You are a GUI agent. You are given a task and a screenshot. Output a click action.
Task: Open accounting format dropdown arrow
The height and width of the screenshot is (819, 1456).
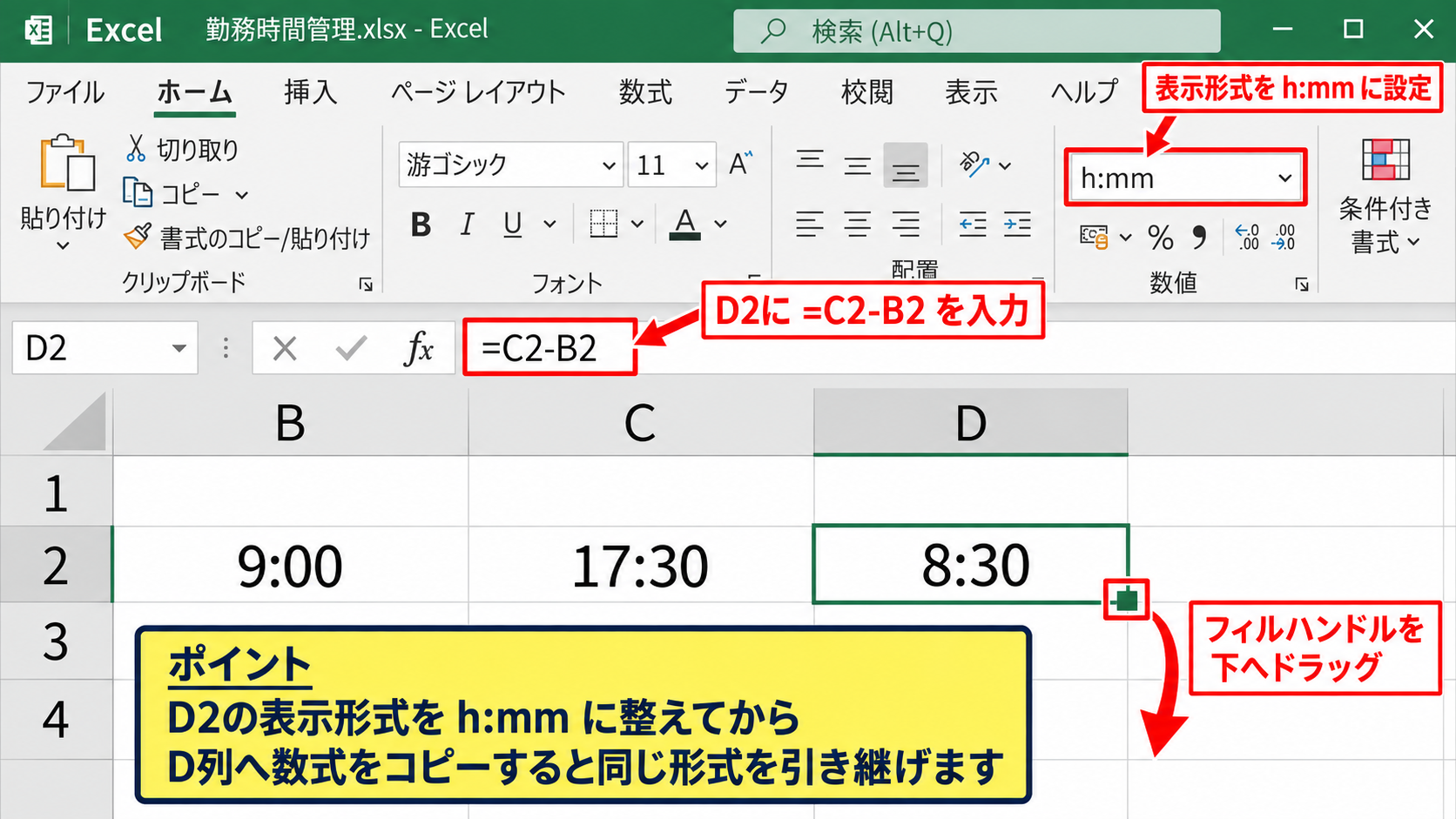coord(1125,237)
